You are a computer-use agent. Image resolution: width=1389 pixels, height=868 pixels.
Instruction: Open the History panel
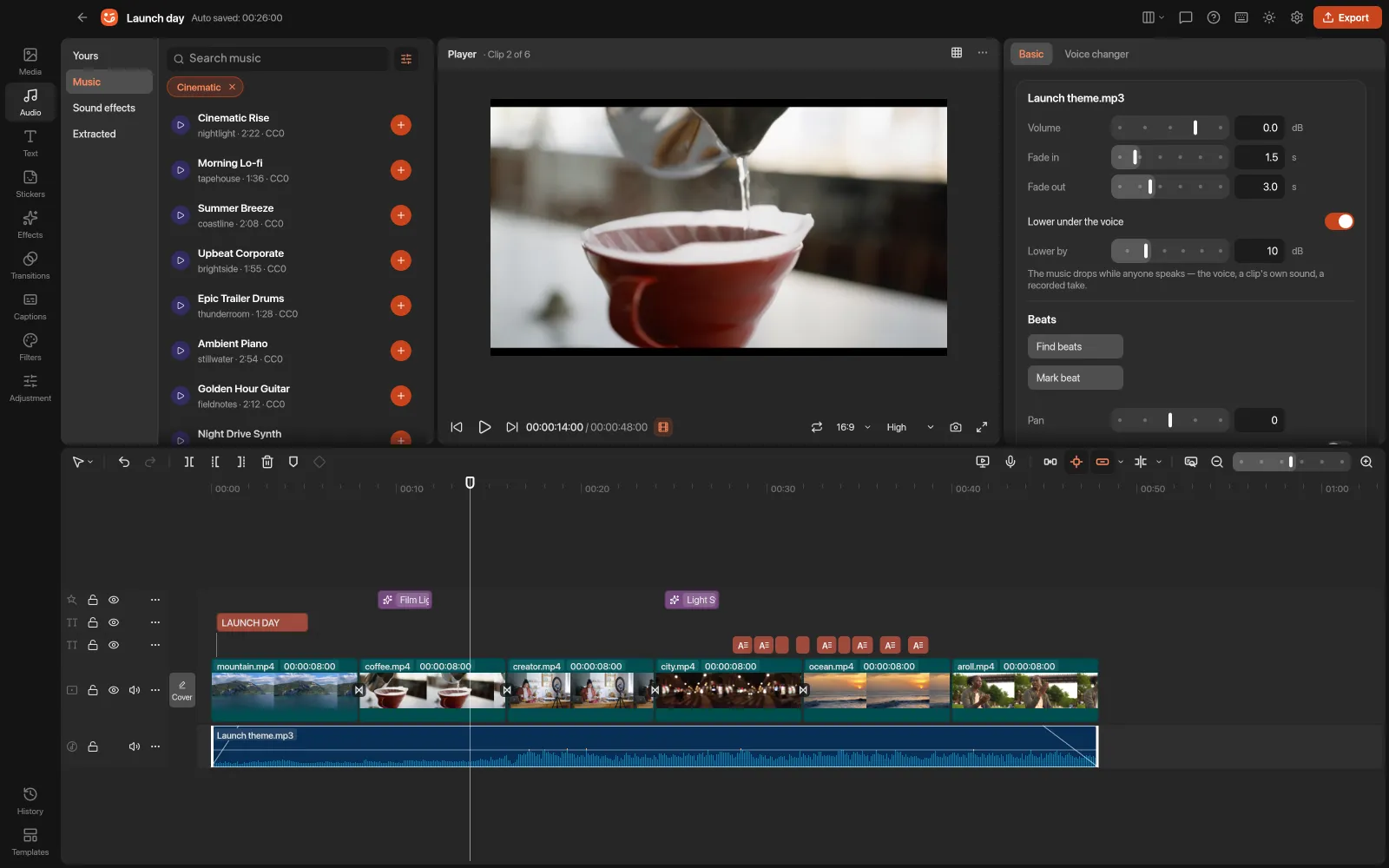30,800
